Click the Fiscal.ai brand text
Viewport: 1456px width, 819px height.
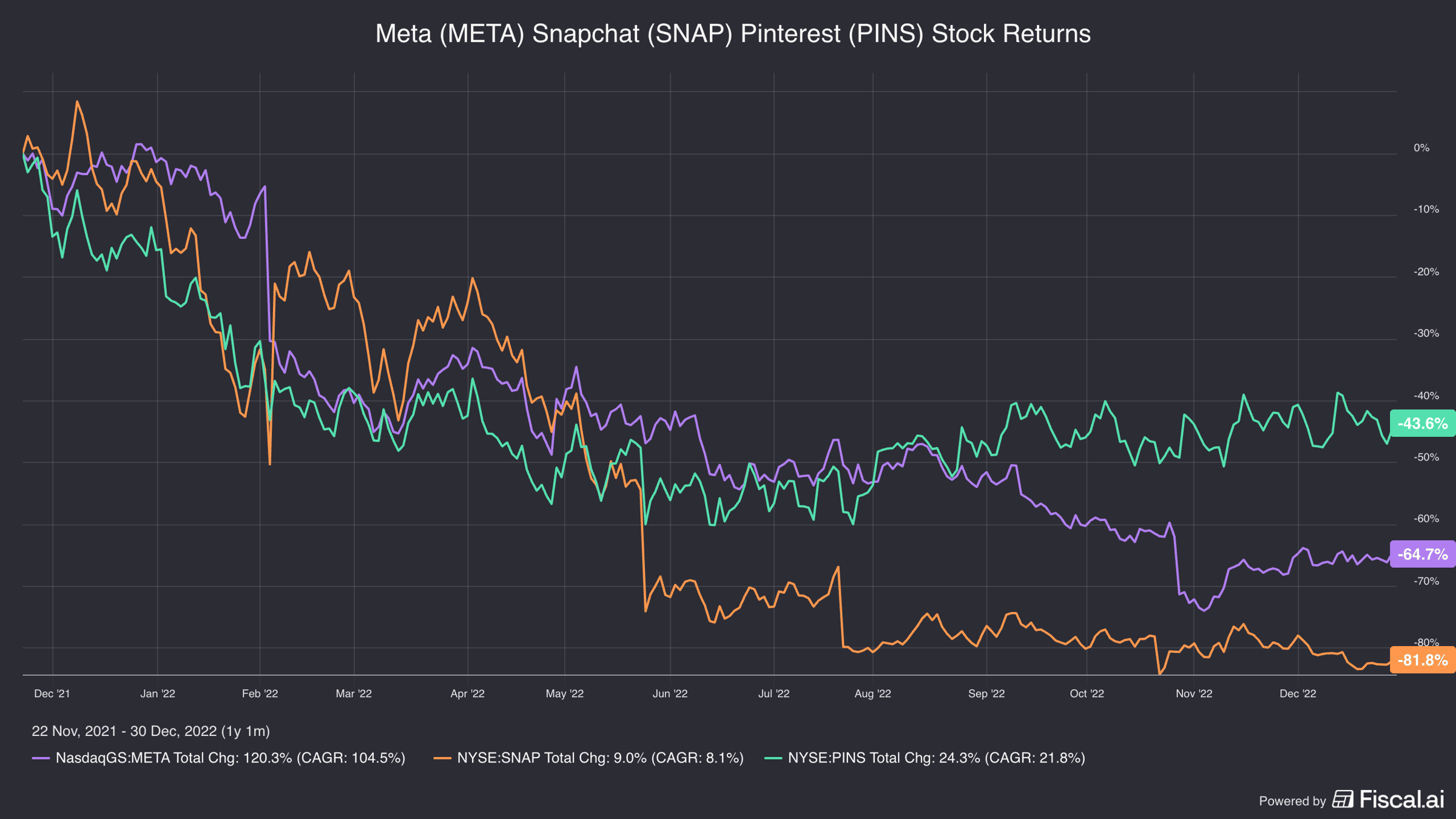(1401, 800)
